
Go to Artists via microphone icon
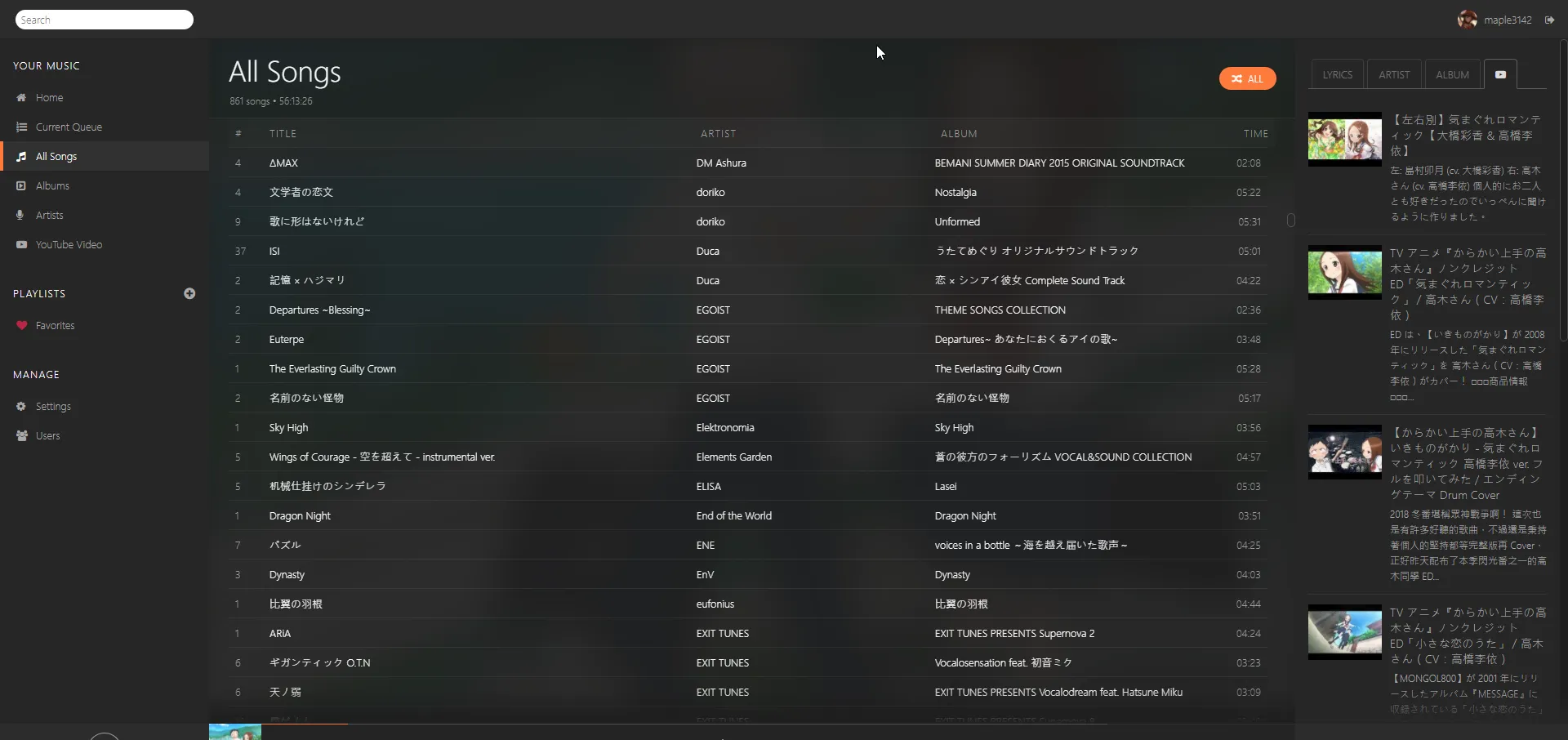(x=21, y=216)
